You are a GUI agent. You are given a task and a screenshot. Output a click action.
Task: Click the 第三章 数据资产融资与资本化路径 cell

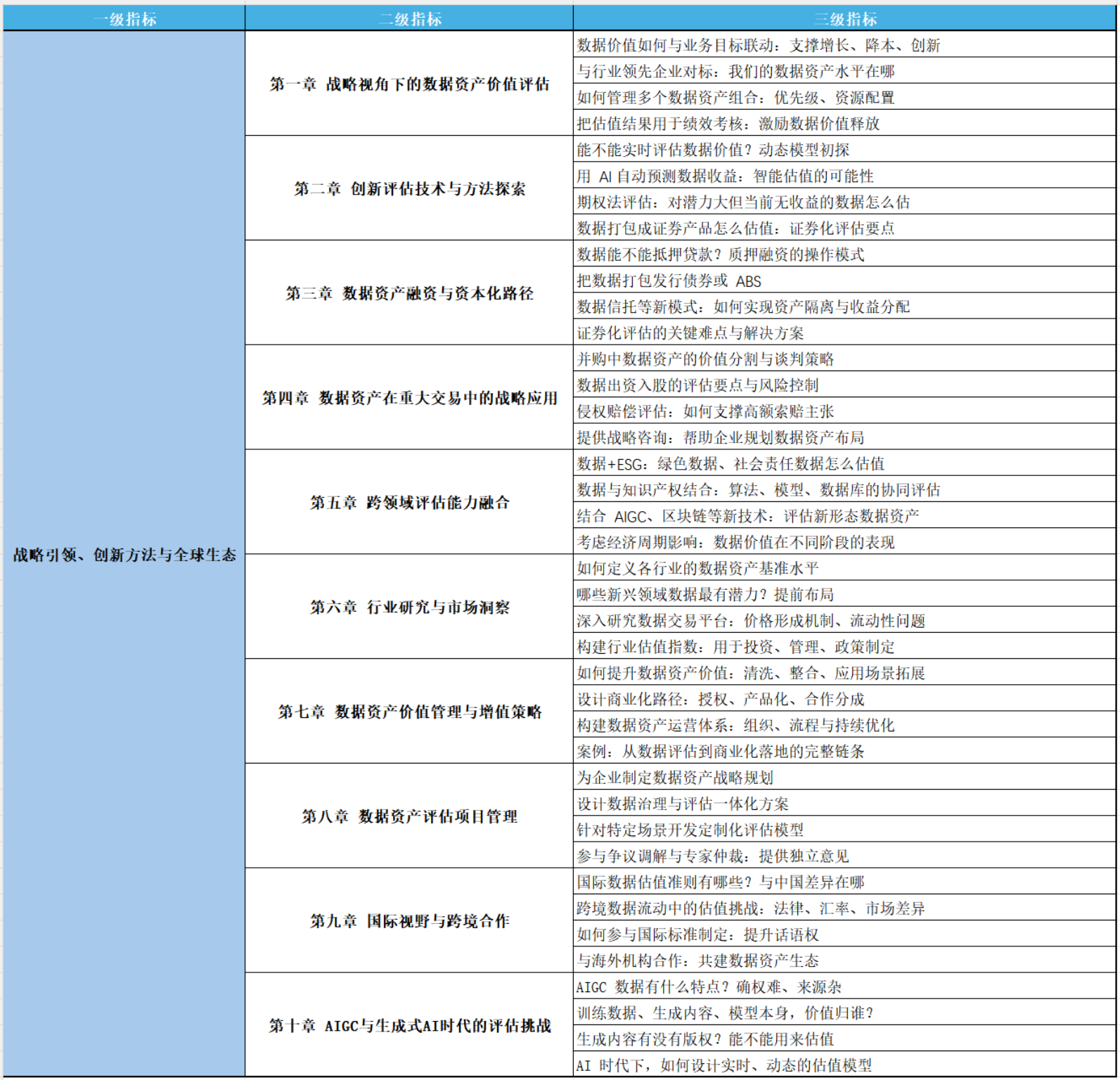coord(409,293)
